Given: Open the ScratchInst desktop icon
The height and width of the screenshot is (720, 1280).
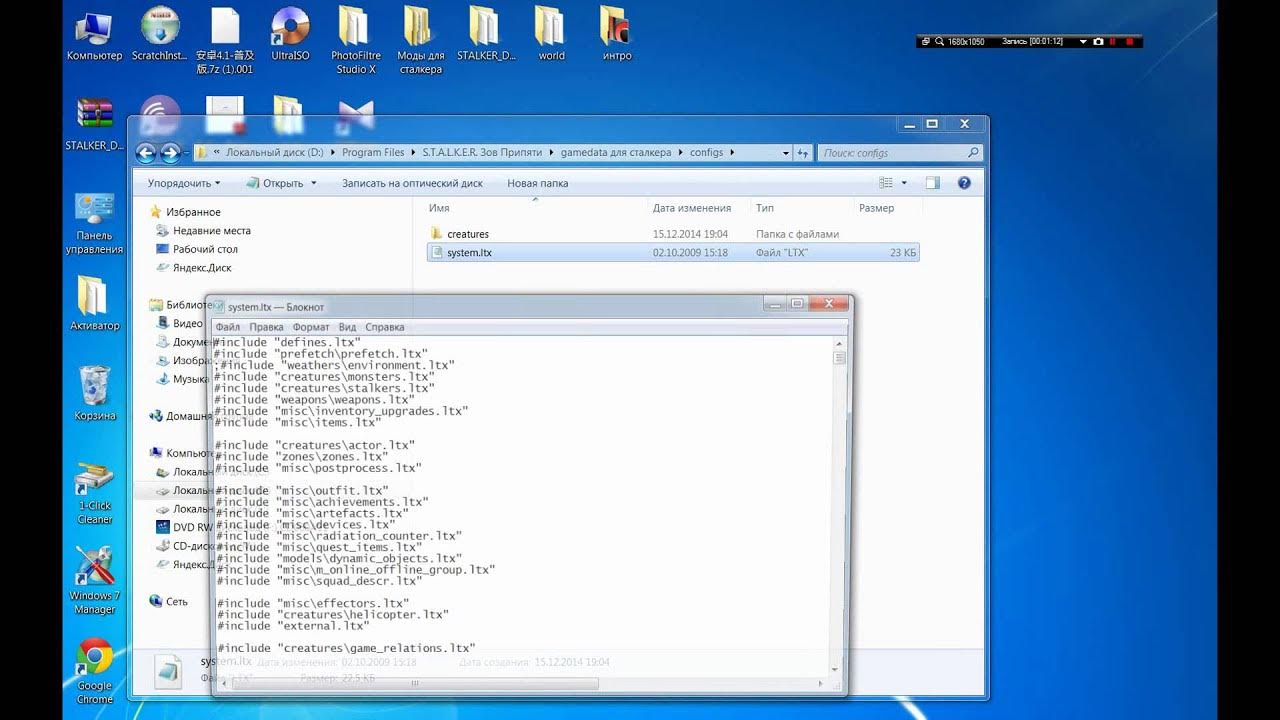Looking at the screenshot, I should tap(160, 34).
